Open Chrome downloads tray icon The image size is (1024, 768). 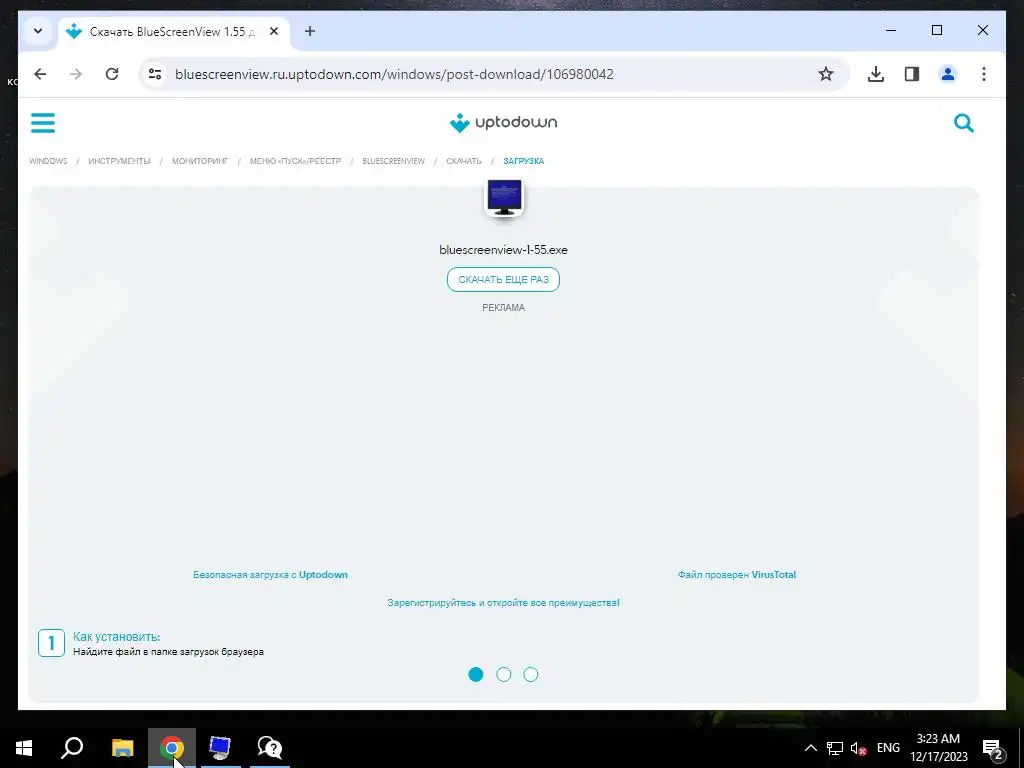(x=876, y=74)
